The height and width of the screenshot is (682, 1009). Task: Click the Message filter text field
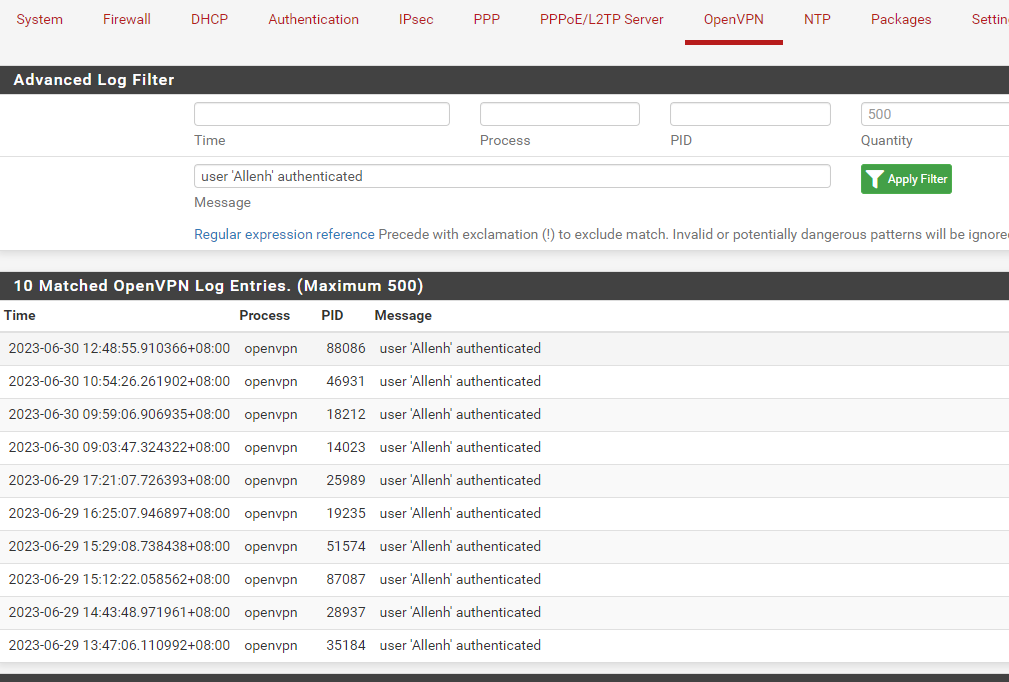click(x=512, y=176)
